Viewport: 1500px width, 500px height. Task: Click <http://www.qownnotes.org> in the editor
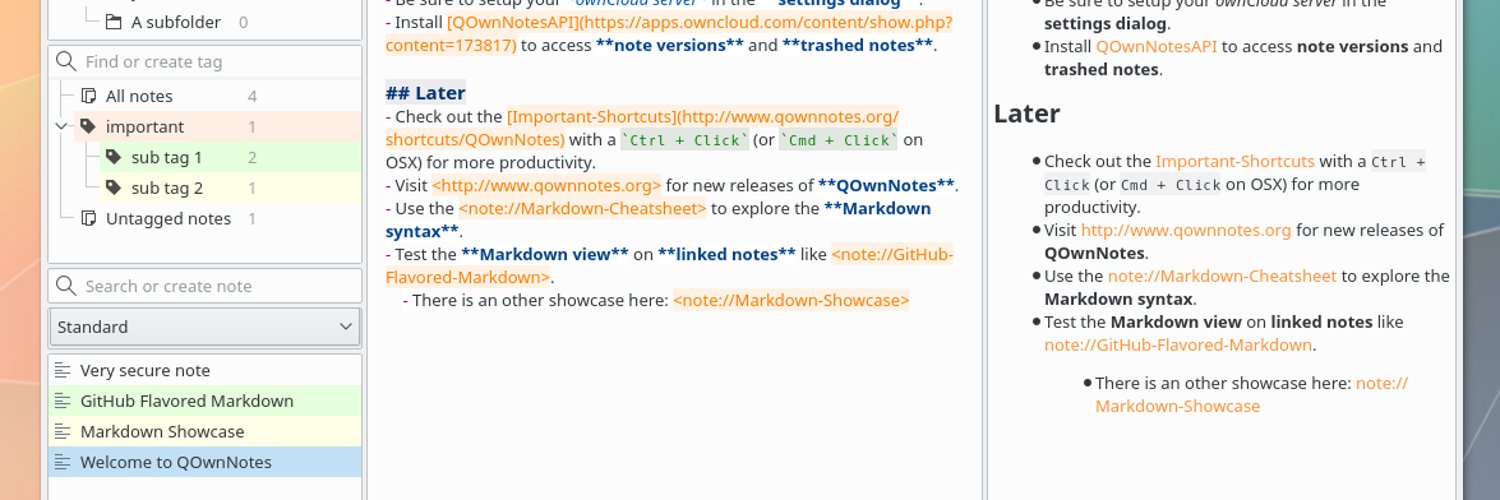(x=546, y=185)
